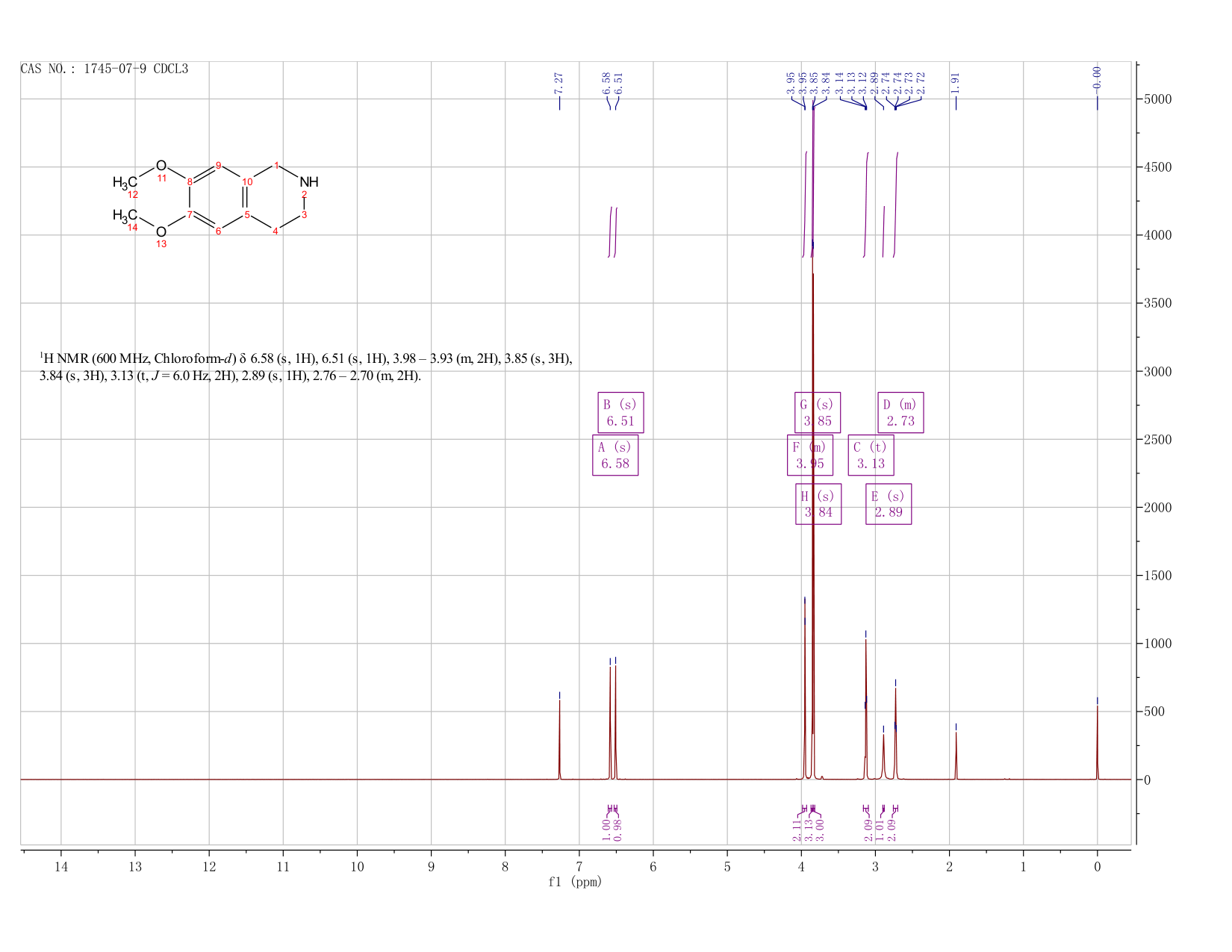
Task: Select the multiplet box F (m) 3.95
Action: (x=810, y=455)
